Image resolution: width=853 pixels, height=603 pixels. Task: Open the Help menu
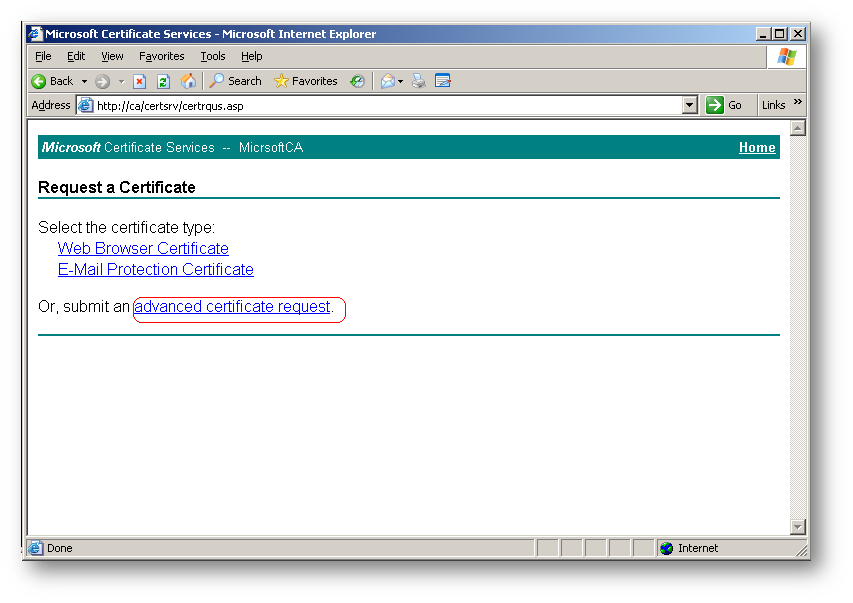[252, 56]
